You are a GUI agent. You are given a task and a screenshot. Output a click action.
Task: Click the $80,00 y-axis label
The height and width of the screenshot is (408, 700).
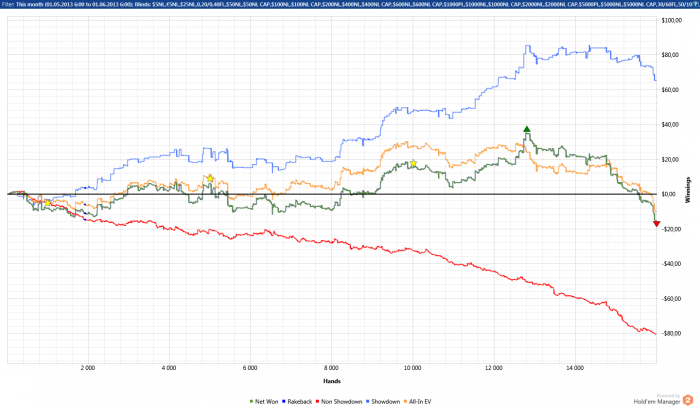pyautogui.click(x=670, y=55)
